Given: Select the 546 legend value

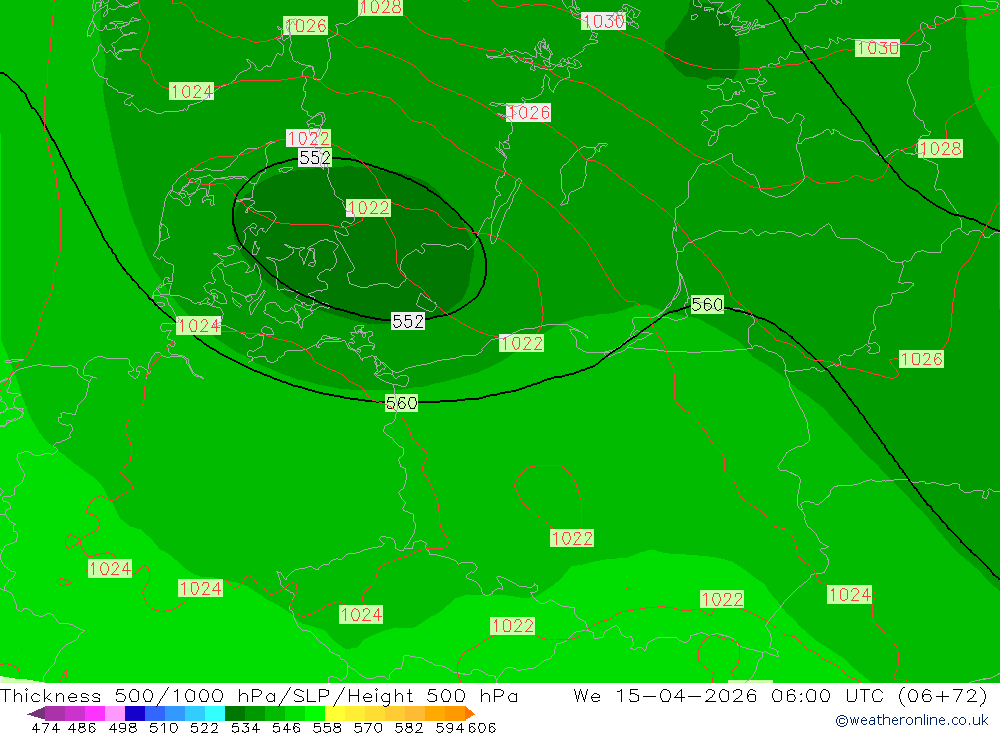Looking at the screenshot, I should pos(286,727).
